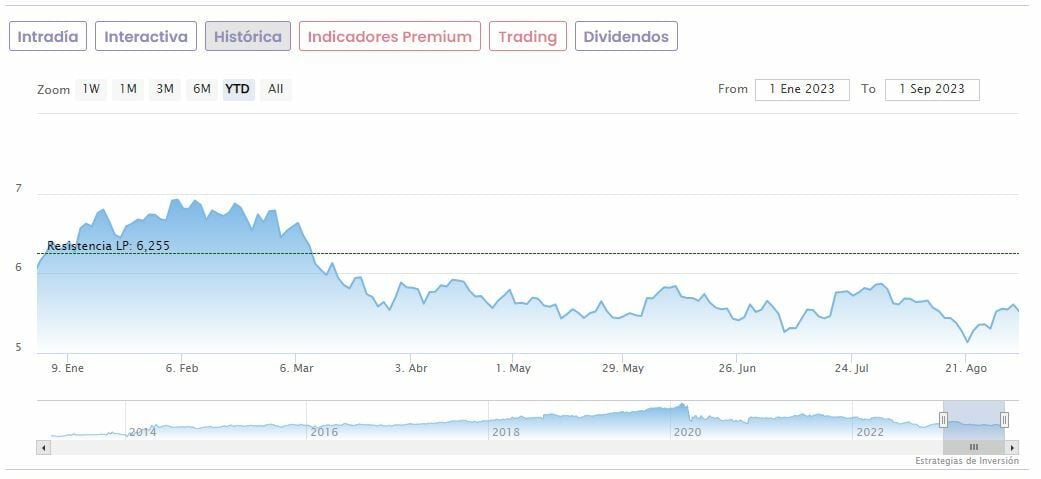Select the 6M zoom range
This screenshot has width=1041, height=479.
pos(202,89)
